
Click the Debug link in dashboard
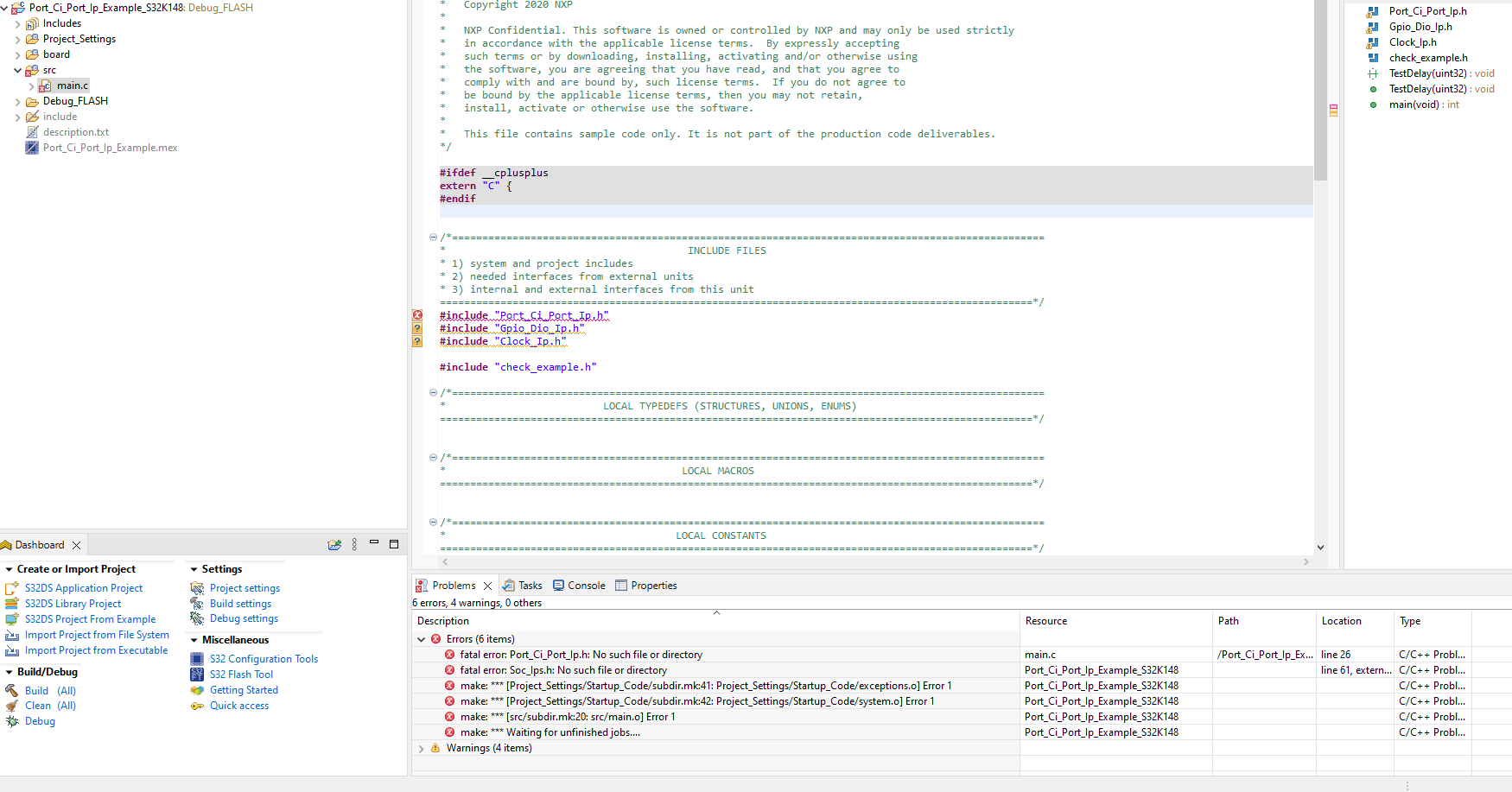pyautogui.click(x=40, y=721)
